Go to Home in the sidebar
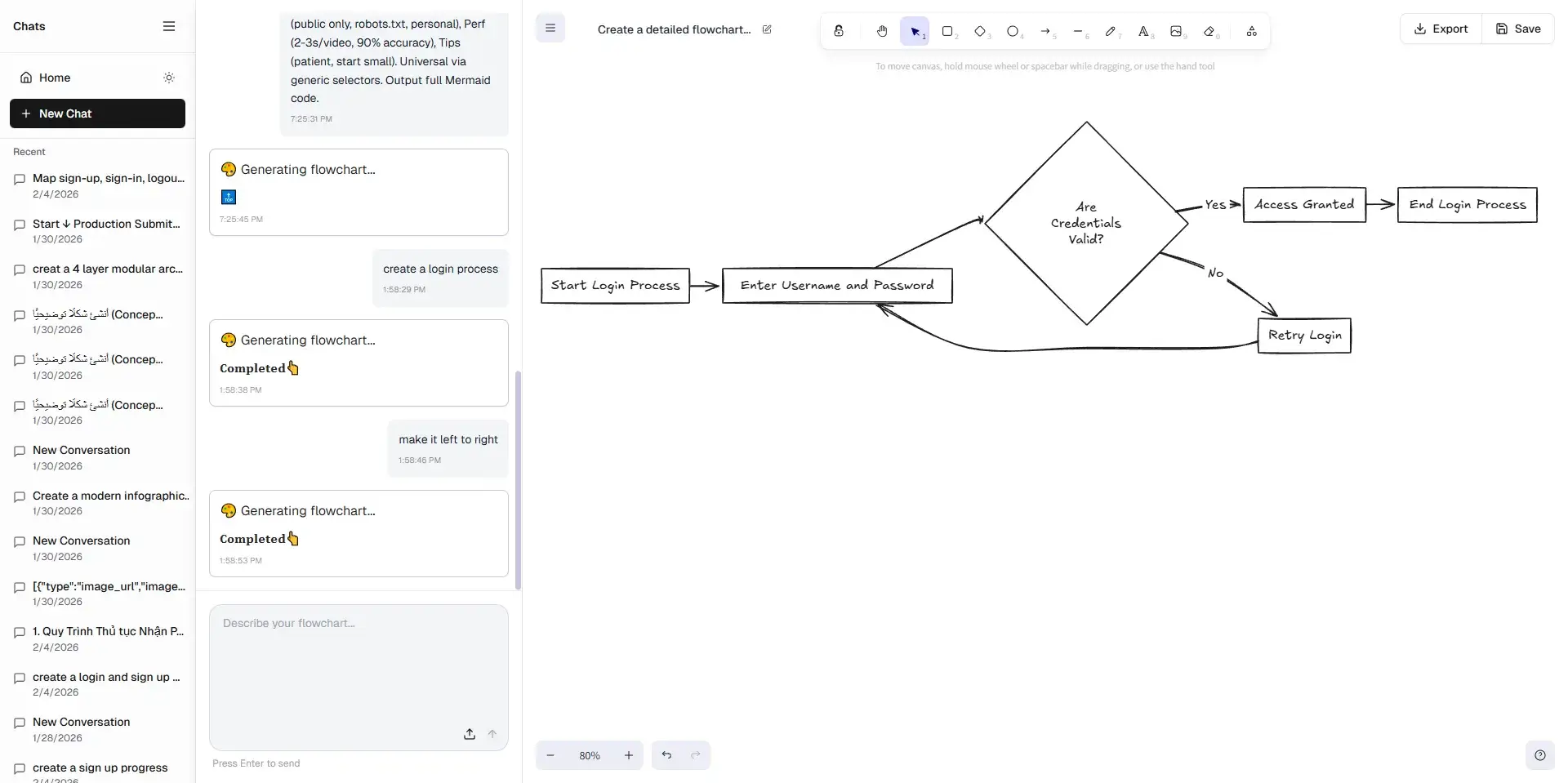The width and height of the screenshot is (1568, 783). pos(55,78)
